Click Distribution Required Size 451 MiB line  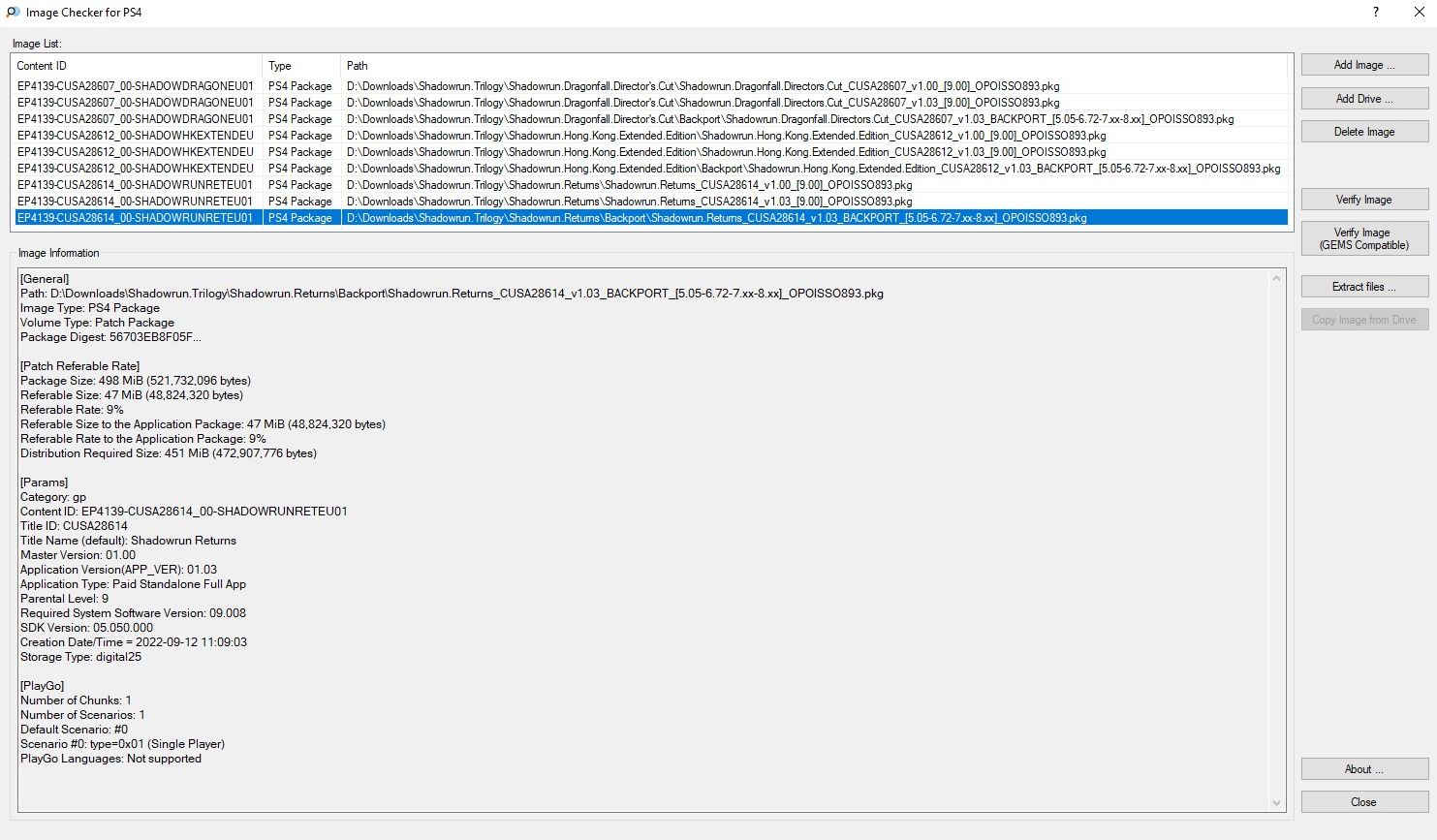pos(169,453)
